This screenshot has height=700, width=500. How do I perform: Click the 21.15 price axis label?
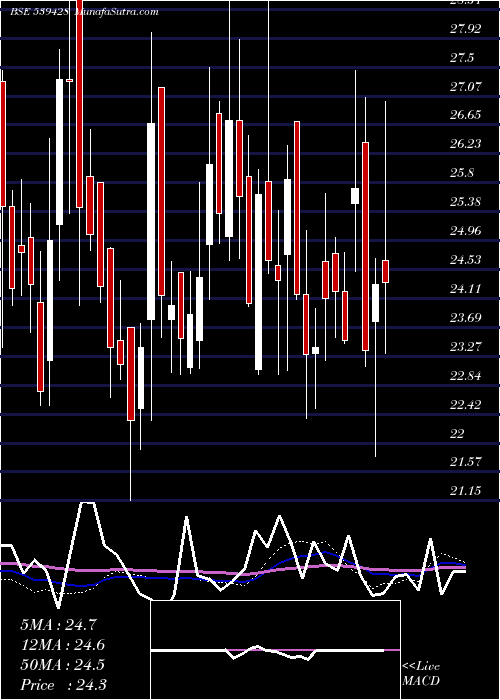tap(466, 491)
